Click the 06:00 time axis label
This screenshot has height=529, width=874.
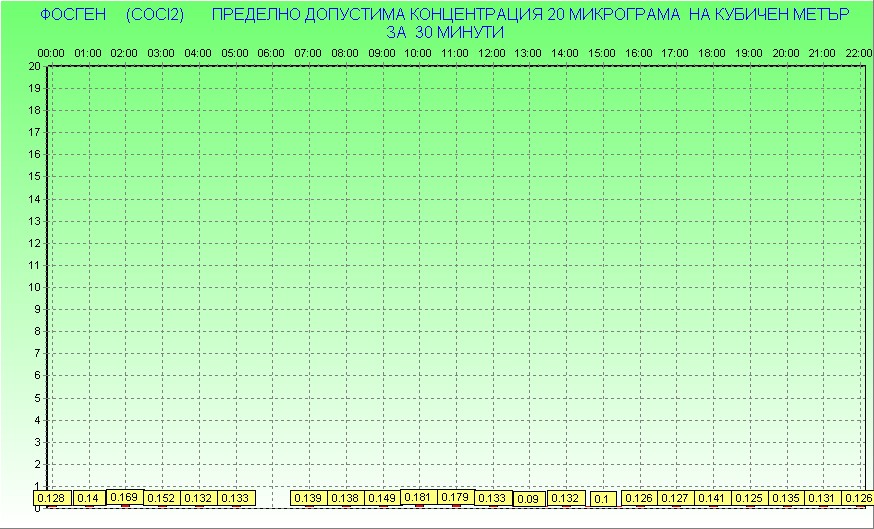pyautogui.click(x=271, y=52)
